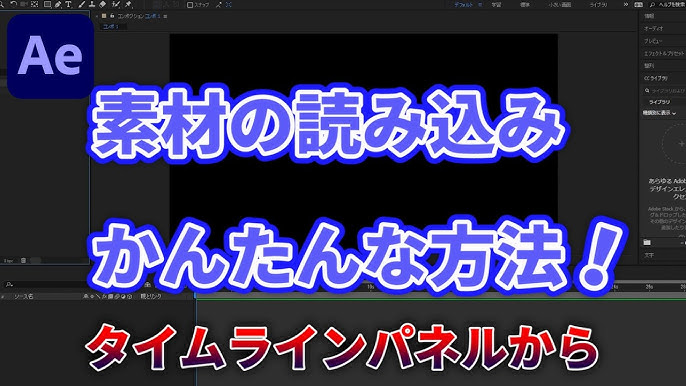Click the 親とリンク column header
686x386 pixels.
click(151, 296)
